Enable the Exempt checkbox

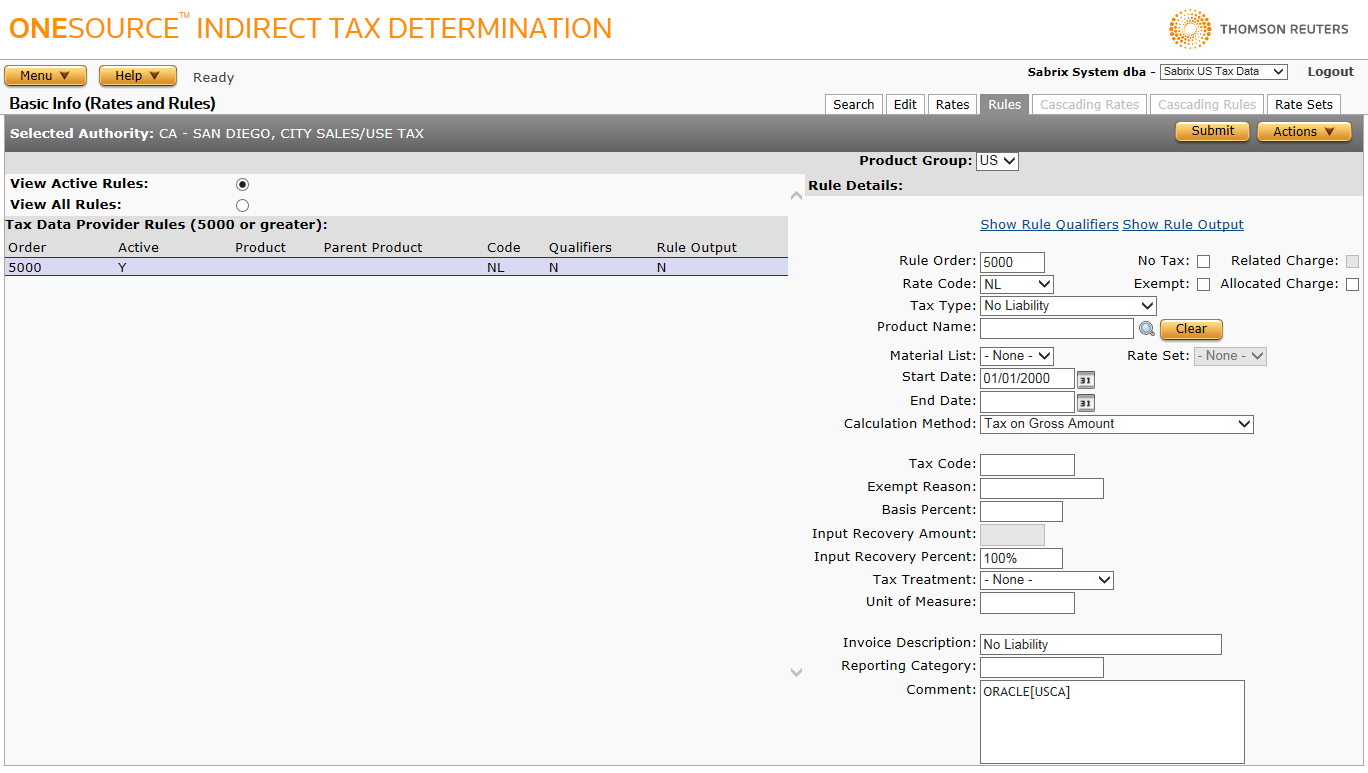[1203, 285]
